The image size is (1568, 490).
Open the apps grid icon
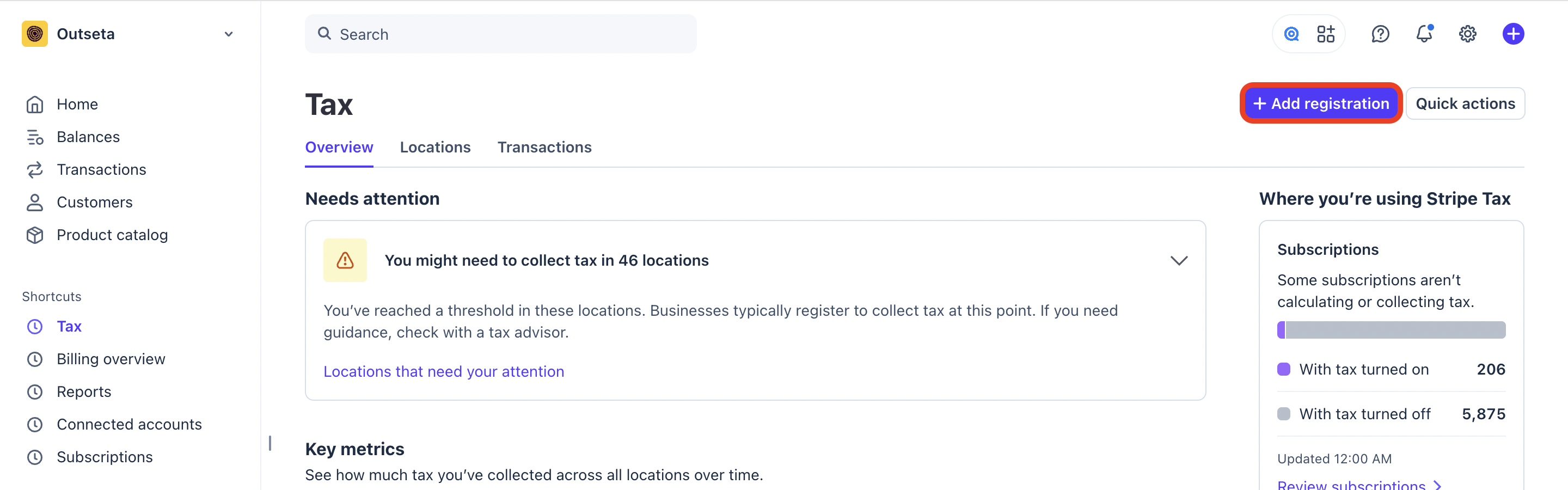click(x=1325, y=34)
